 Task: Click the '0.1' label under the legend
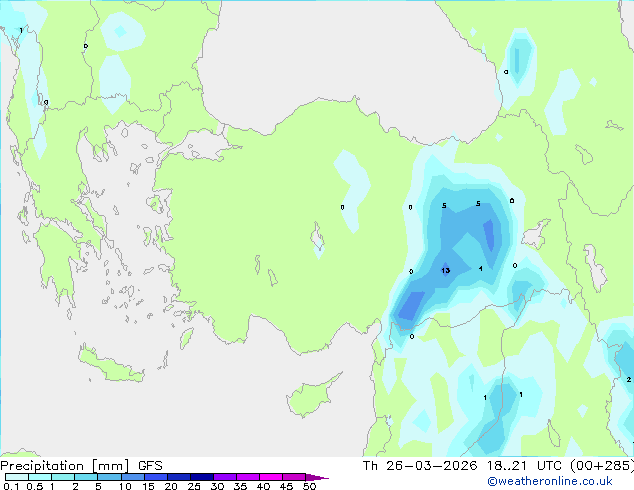click(11, 486)
